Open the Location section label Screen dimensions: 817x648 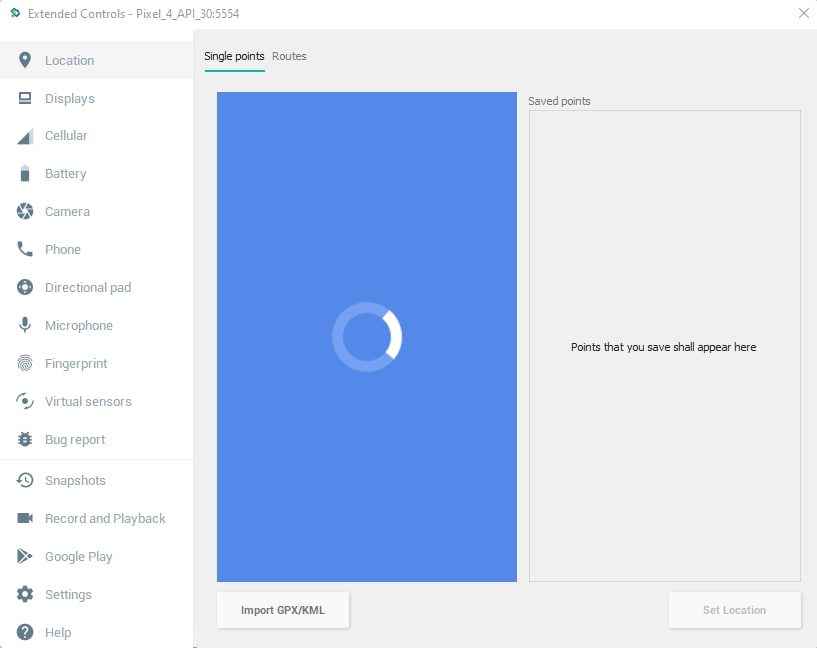(69, 60)
